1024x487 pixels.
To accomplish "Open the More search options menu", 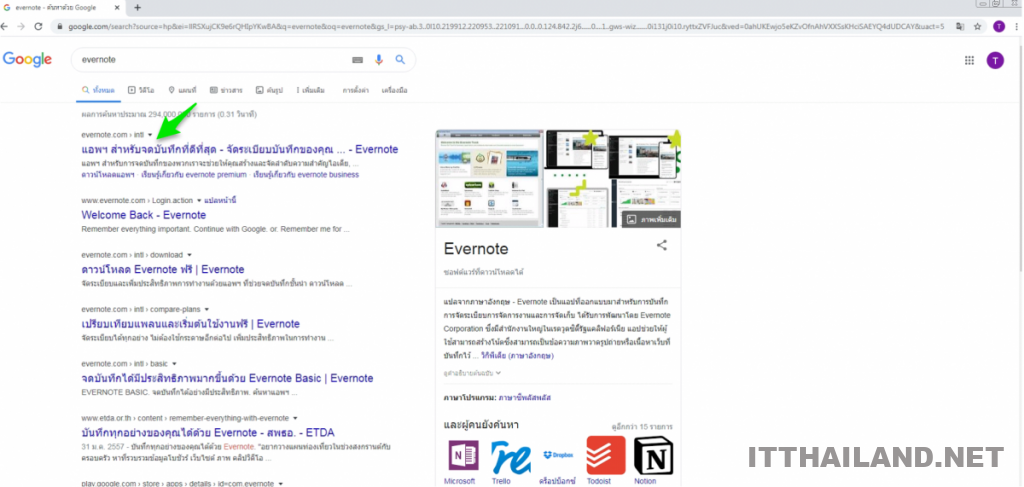I will [310, 90].
